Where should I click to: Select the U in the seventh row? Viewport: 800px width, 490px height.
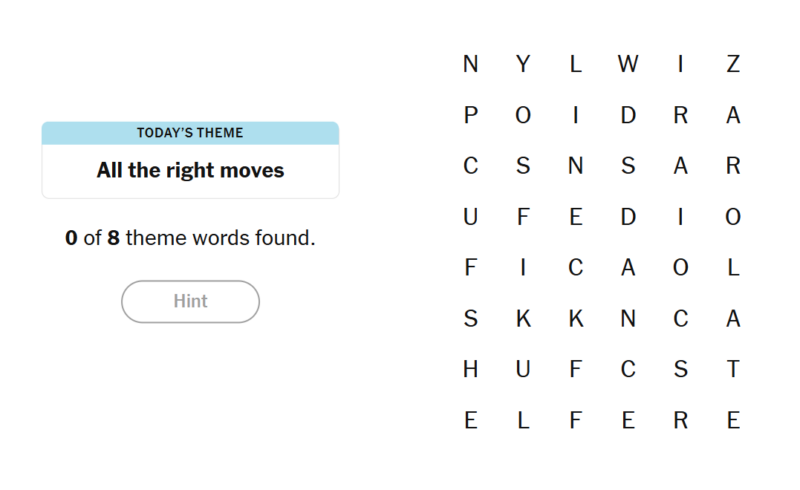[x=523, y=369]
